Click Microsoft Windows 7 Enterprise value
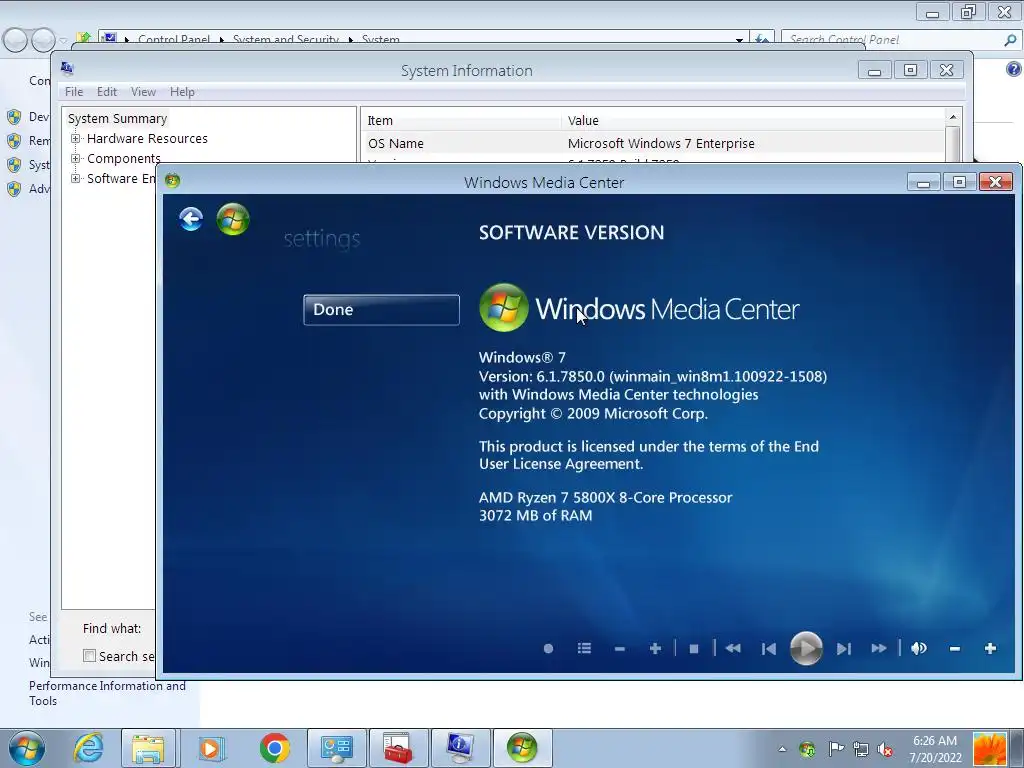 pyautogui.click(x=661, y=144)
